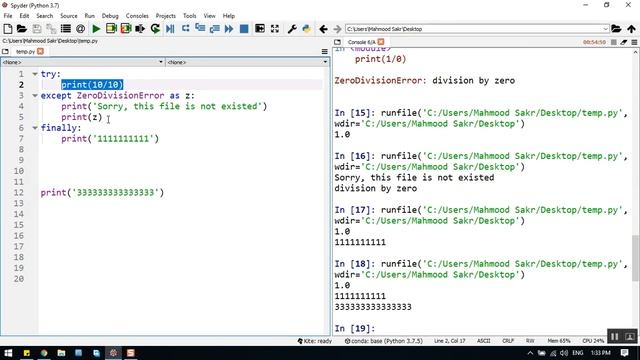Open File Explorer from the taskbar
640x360 pixels.
[61, 353]
